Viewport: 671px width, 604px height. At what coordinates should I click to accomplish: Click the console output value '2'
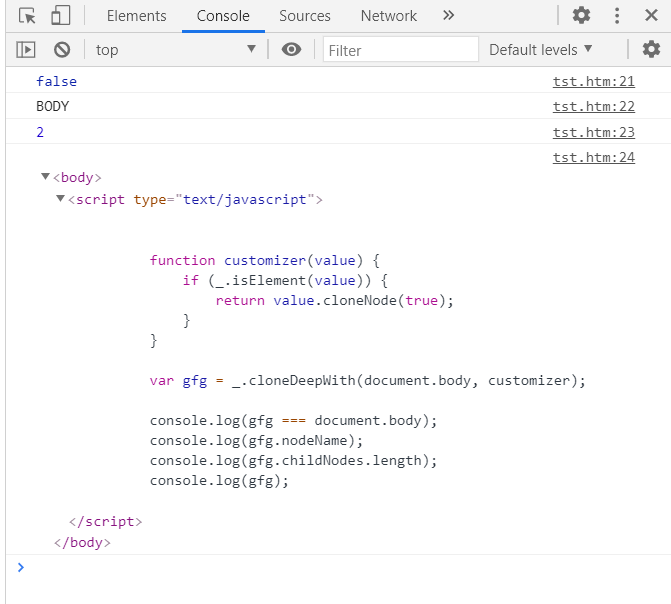click(40, 132)
